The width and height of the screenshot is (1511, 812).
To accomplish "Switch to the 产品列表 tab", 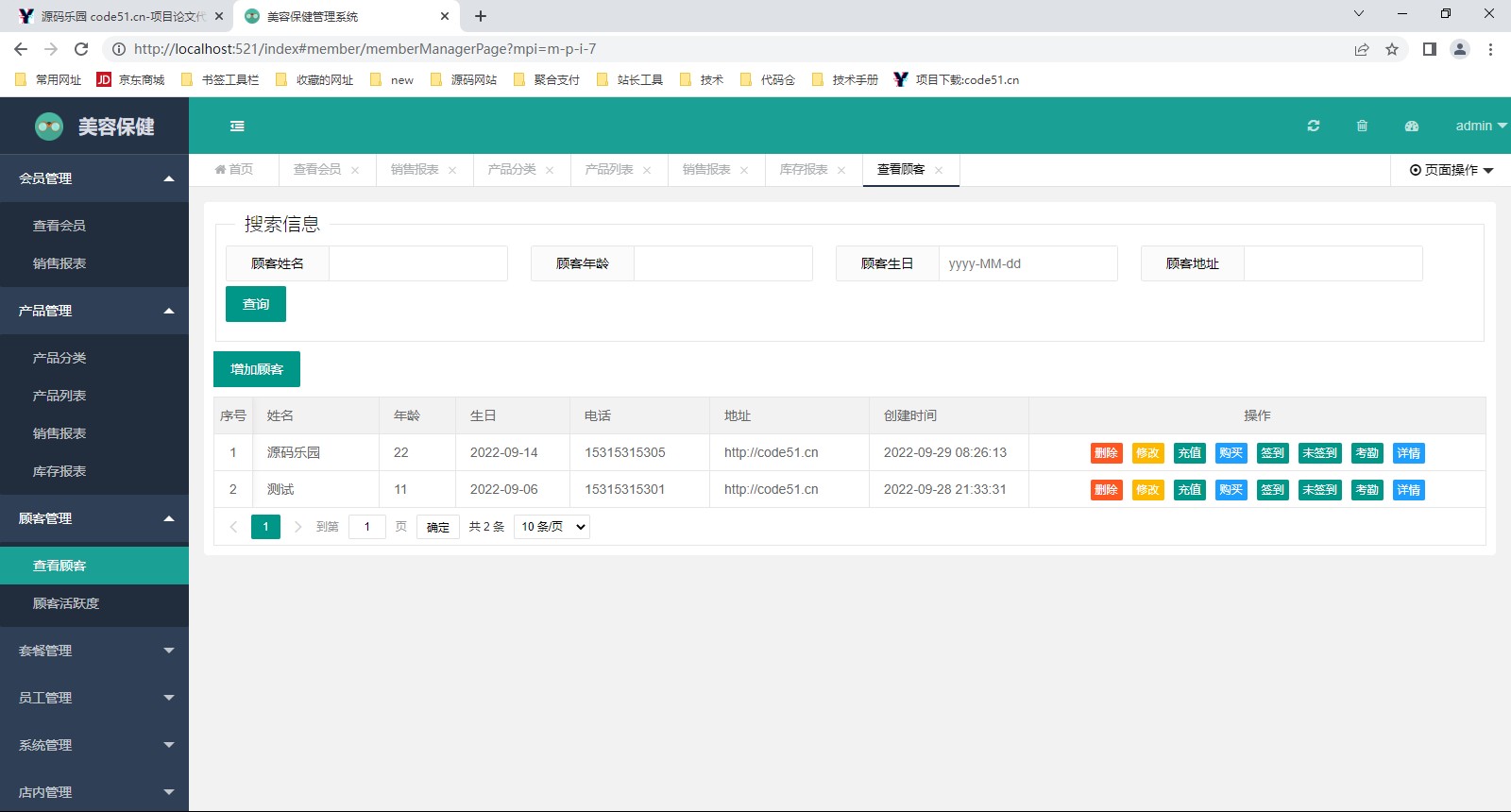I will click(x=609, y=169).
